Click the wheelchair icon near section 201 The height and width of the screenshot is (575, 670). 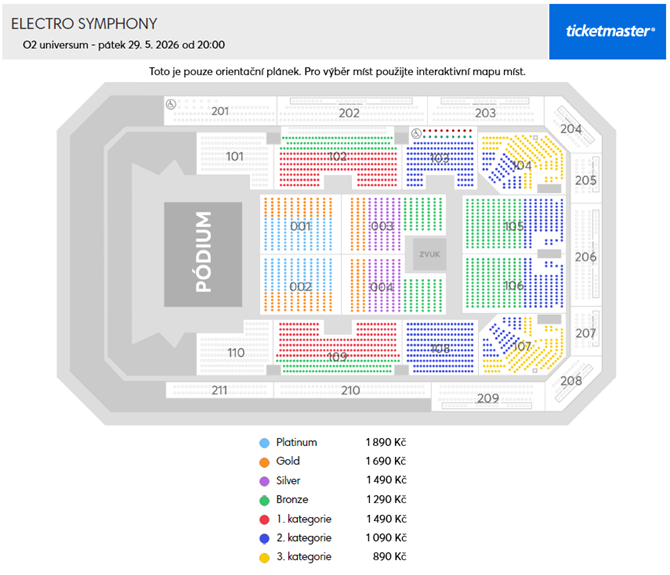[171, 104]
